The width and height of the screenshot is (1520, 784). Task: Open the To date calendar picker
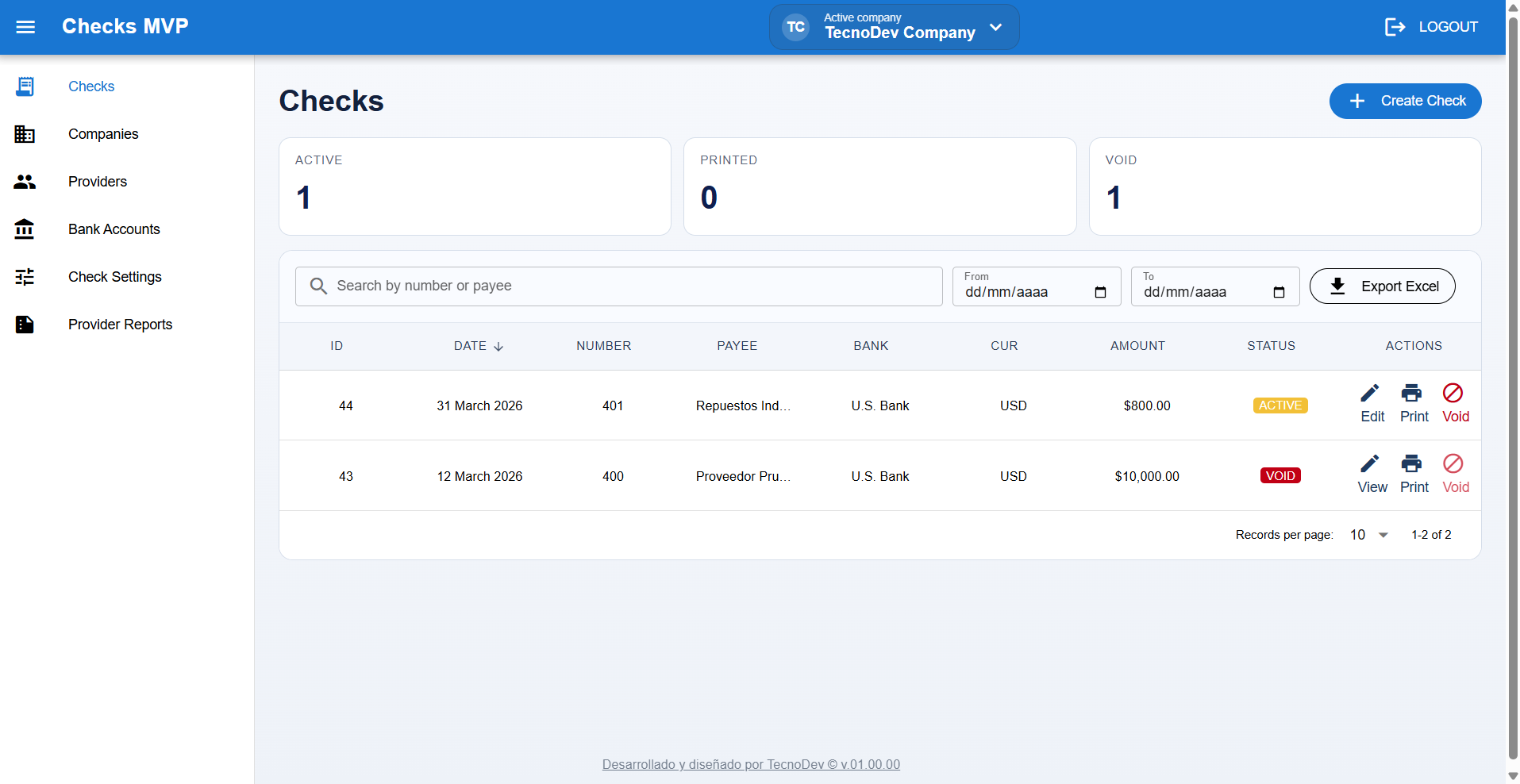[x=1279, y=292]
